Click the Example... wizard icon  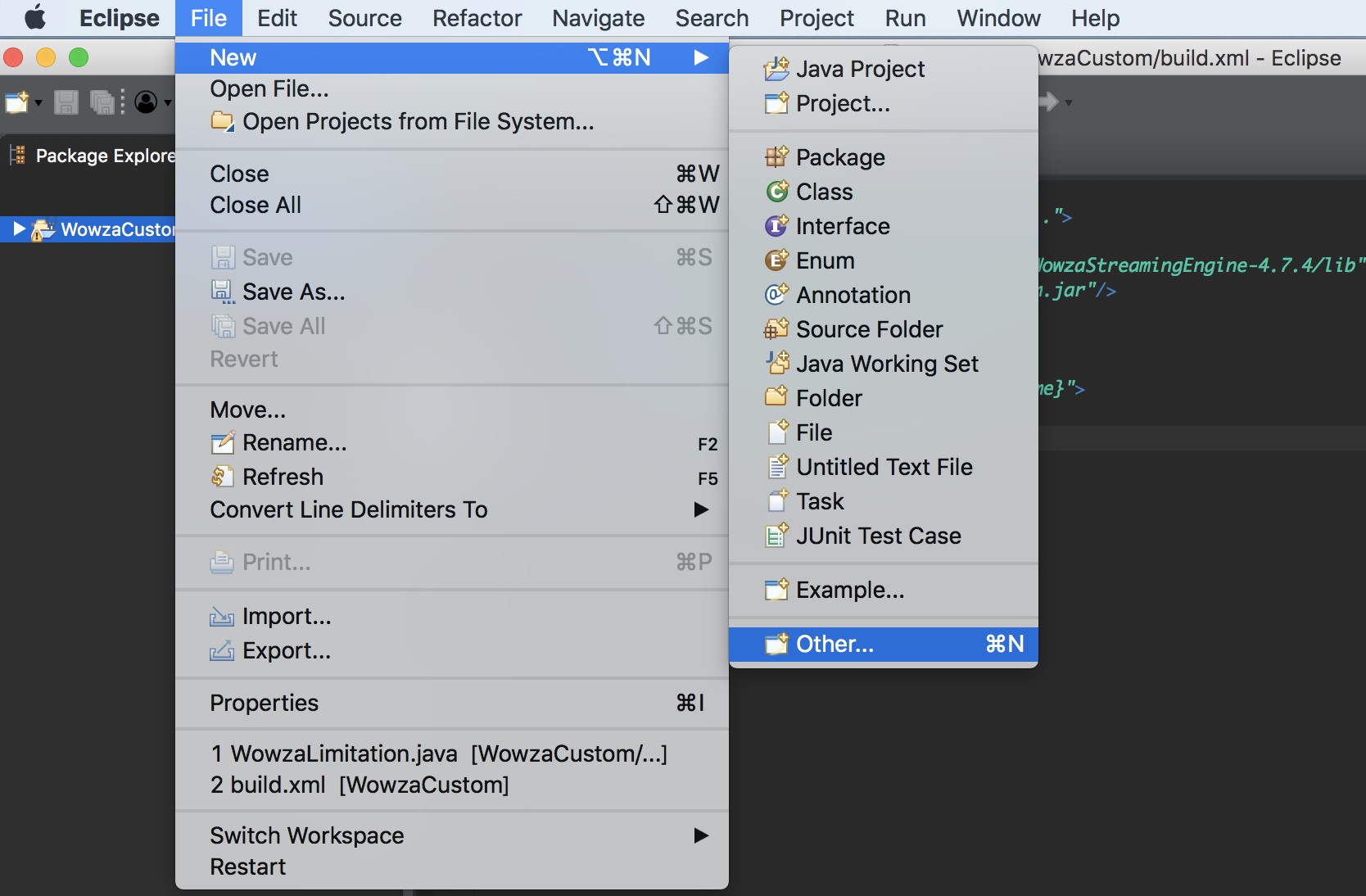click(x=776, y=589)
